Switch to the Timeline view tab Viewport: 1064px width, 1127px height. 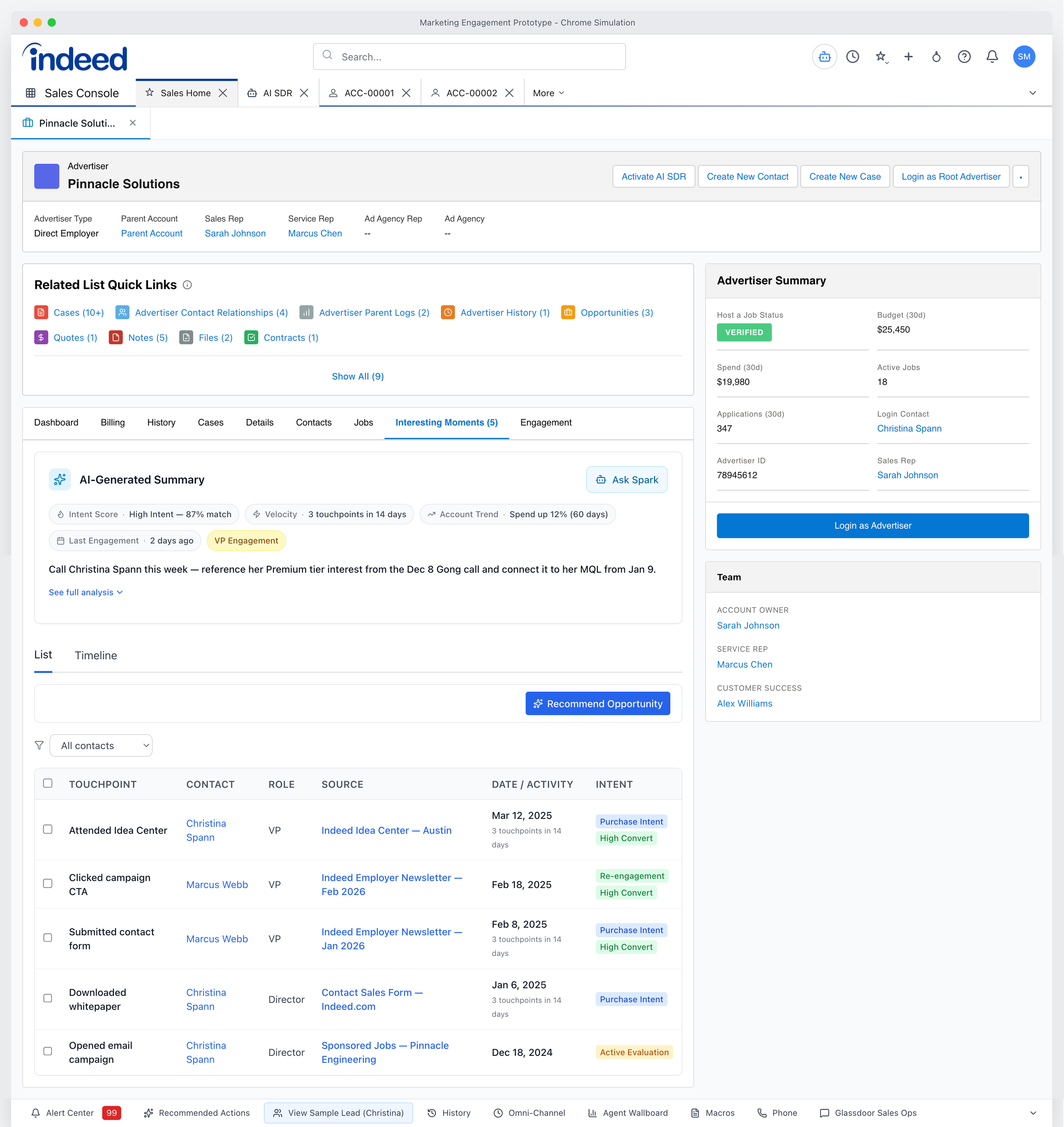click(96, 656)
